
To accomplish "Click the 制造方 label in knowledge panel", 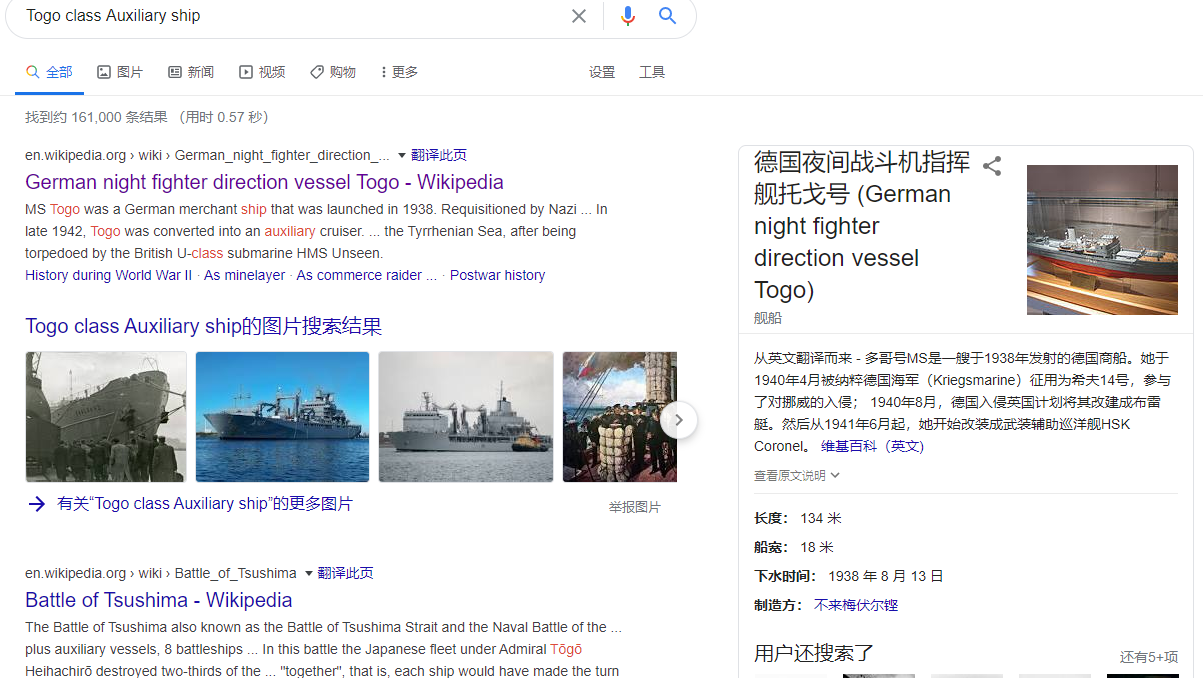I will 778,605.
